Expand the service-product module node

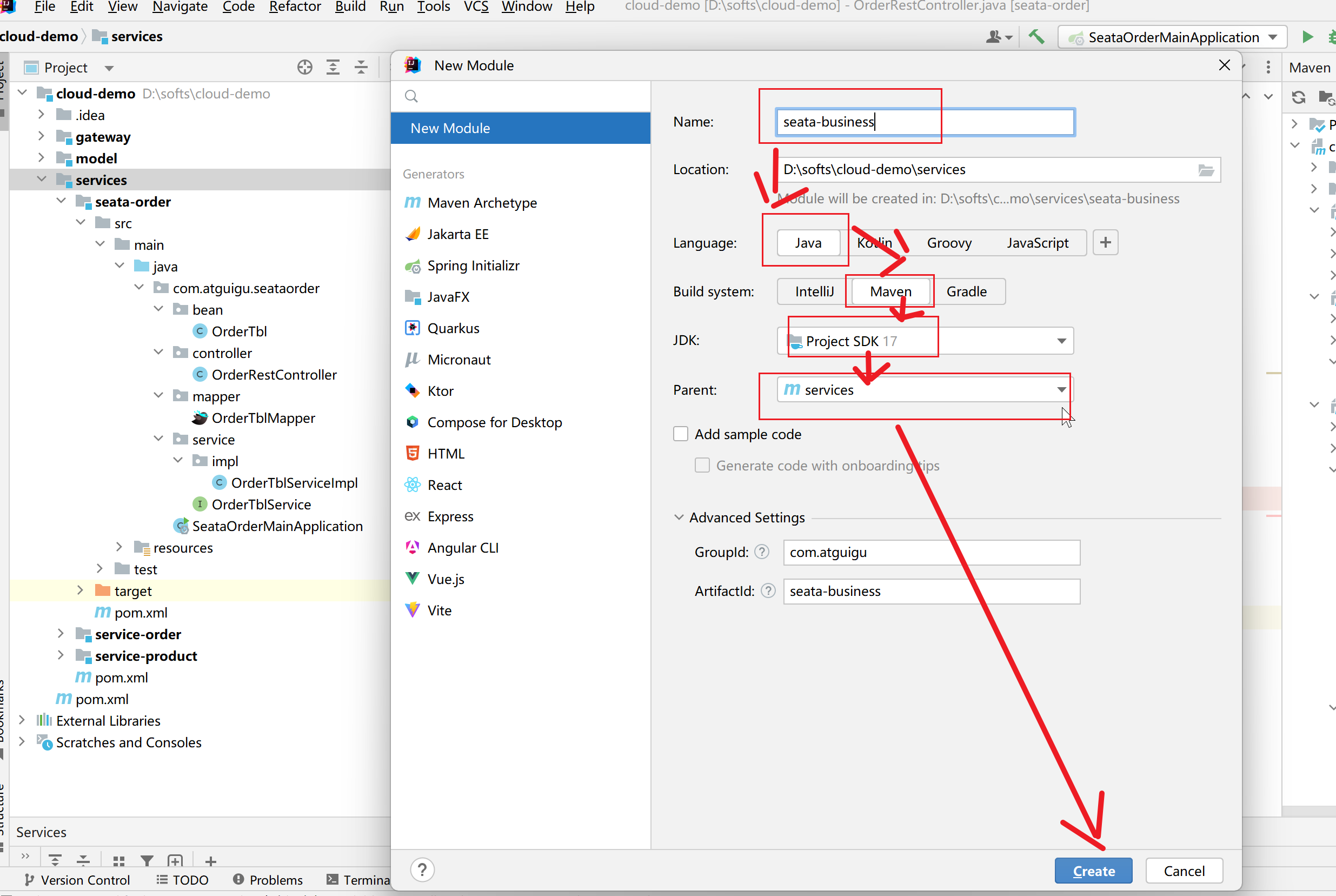click(61, 655)
